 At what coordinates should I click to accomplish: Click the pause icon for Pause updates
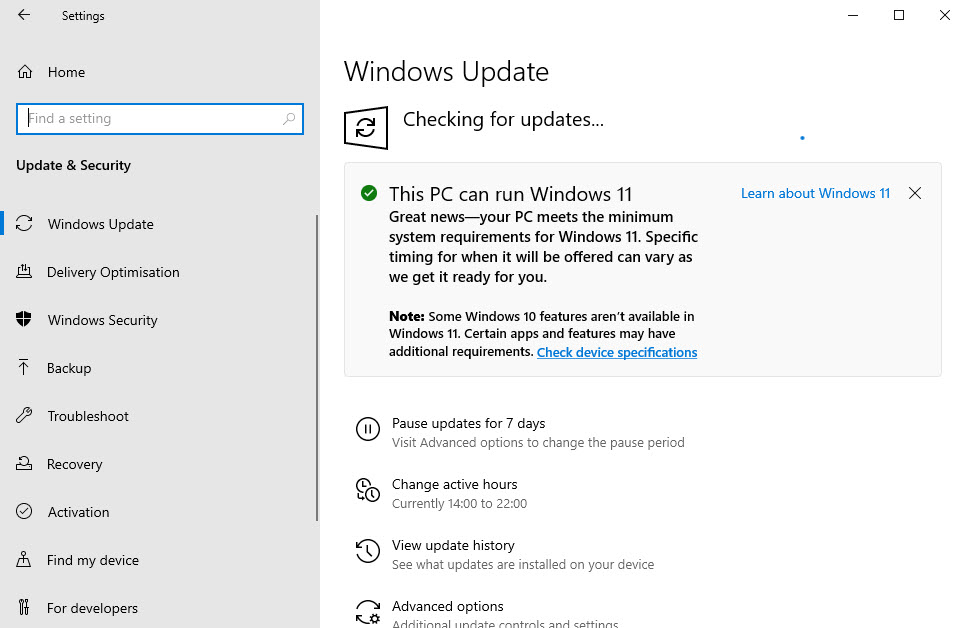[368, 429]
